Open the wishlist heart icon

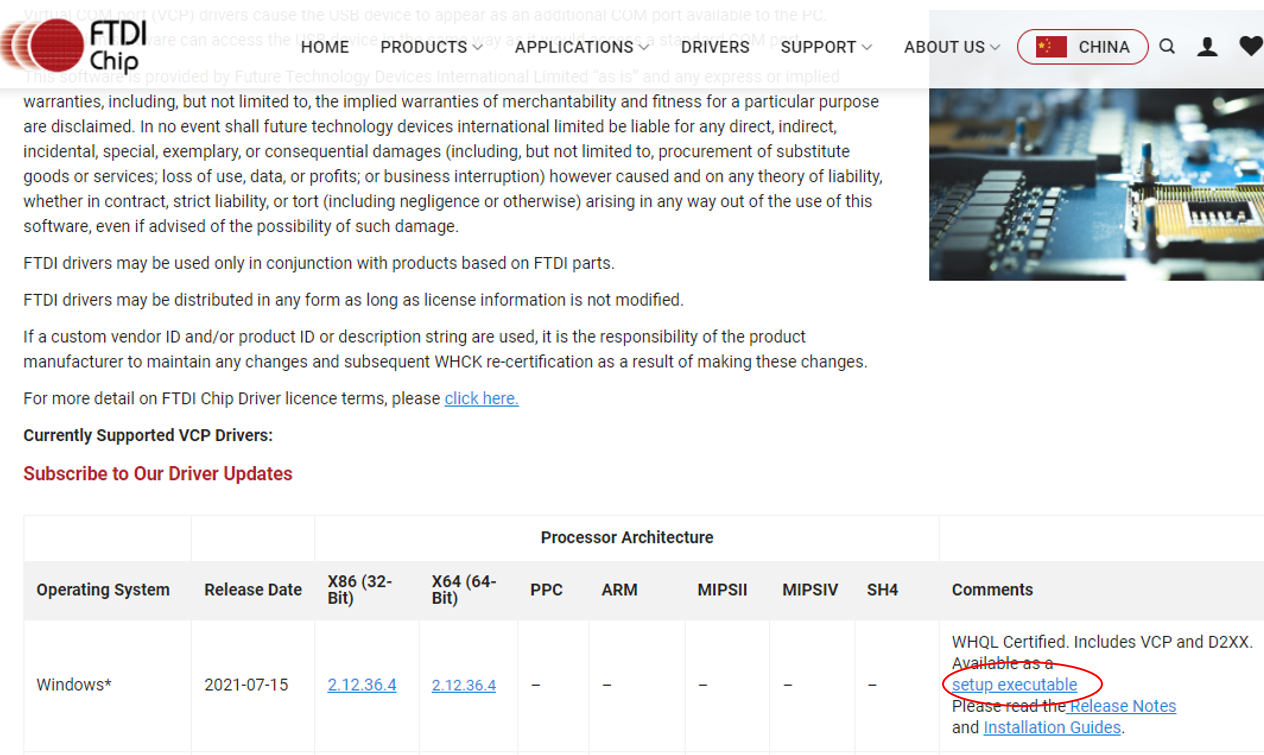point(1250,46)
